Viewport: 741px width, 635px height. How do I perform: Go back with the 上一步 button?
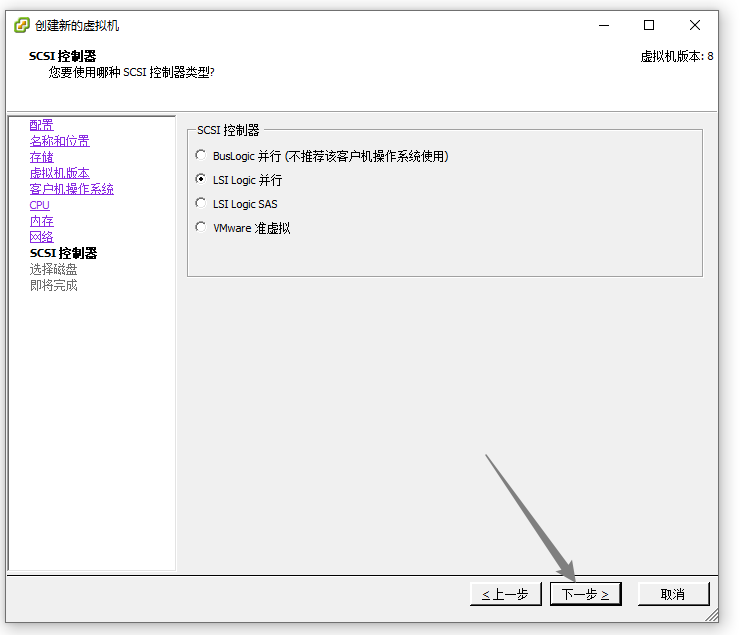506,594
